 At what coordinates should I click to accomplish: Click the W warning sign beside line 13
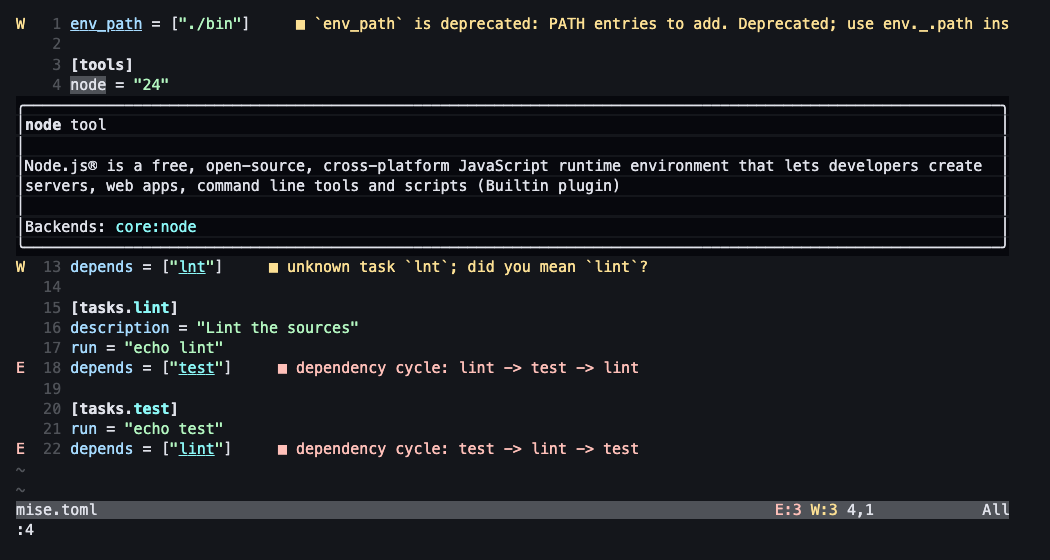click(21, 267)
